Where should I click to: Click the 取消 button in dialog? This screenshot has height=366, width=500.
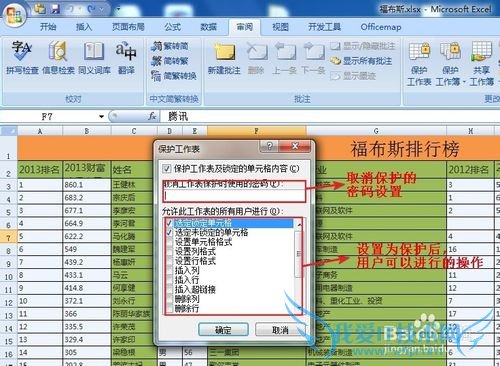280,330
